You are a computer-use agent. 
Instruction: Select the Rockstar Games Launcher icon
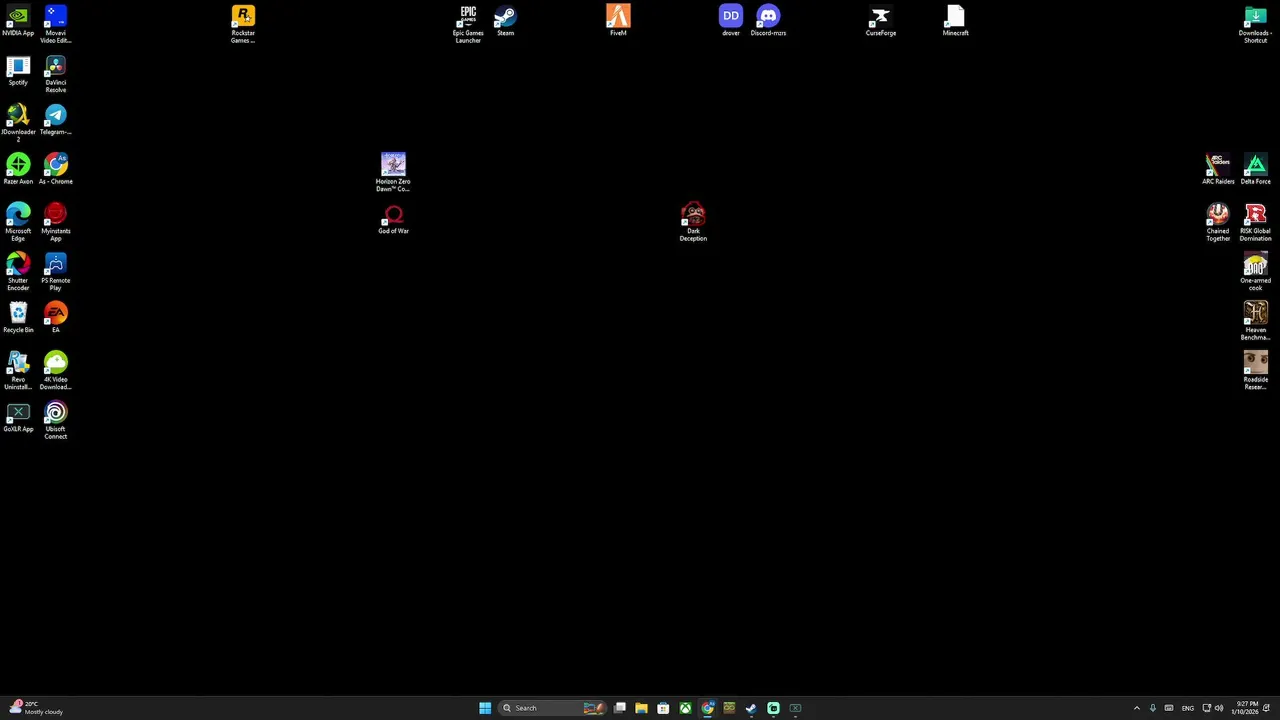(x=243, y=24)
